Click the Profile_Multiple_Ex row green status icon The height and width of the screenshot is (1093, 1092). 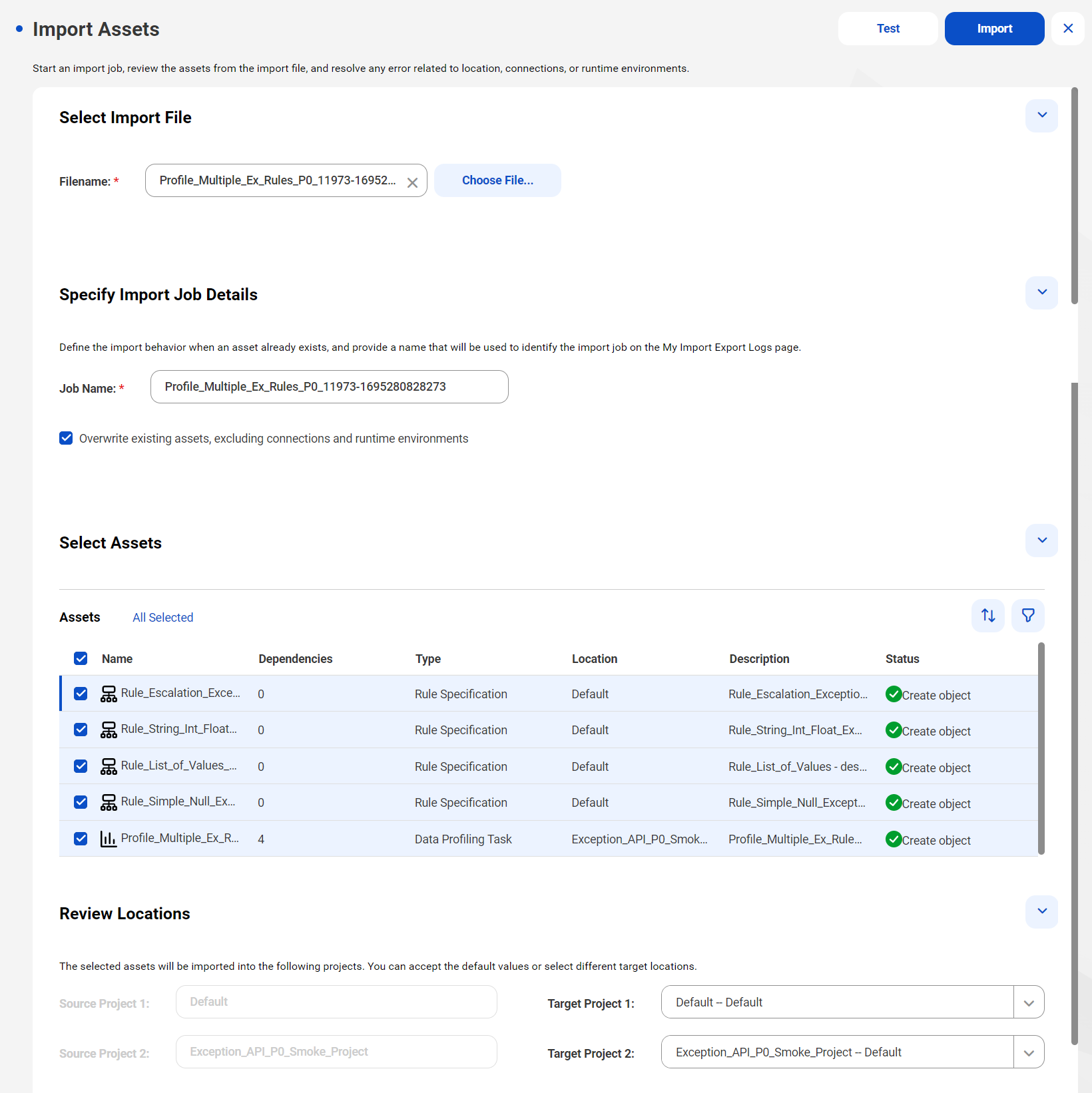[x=894, y=839]
